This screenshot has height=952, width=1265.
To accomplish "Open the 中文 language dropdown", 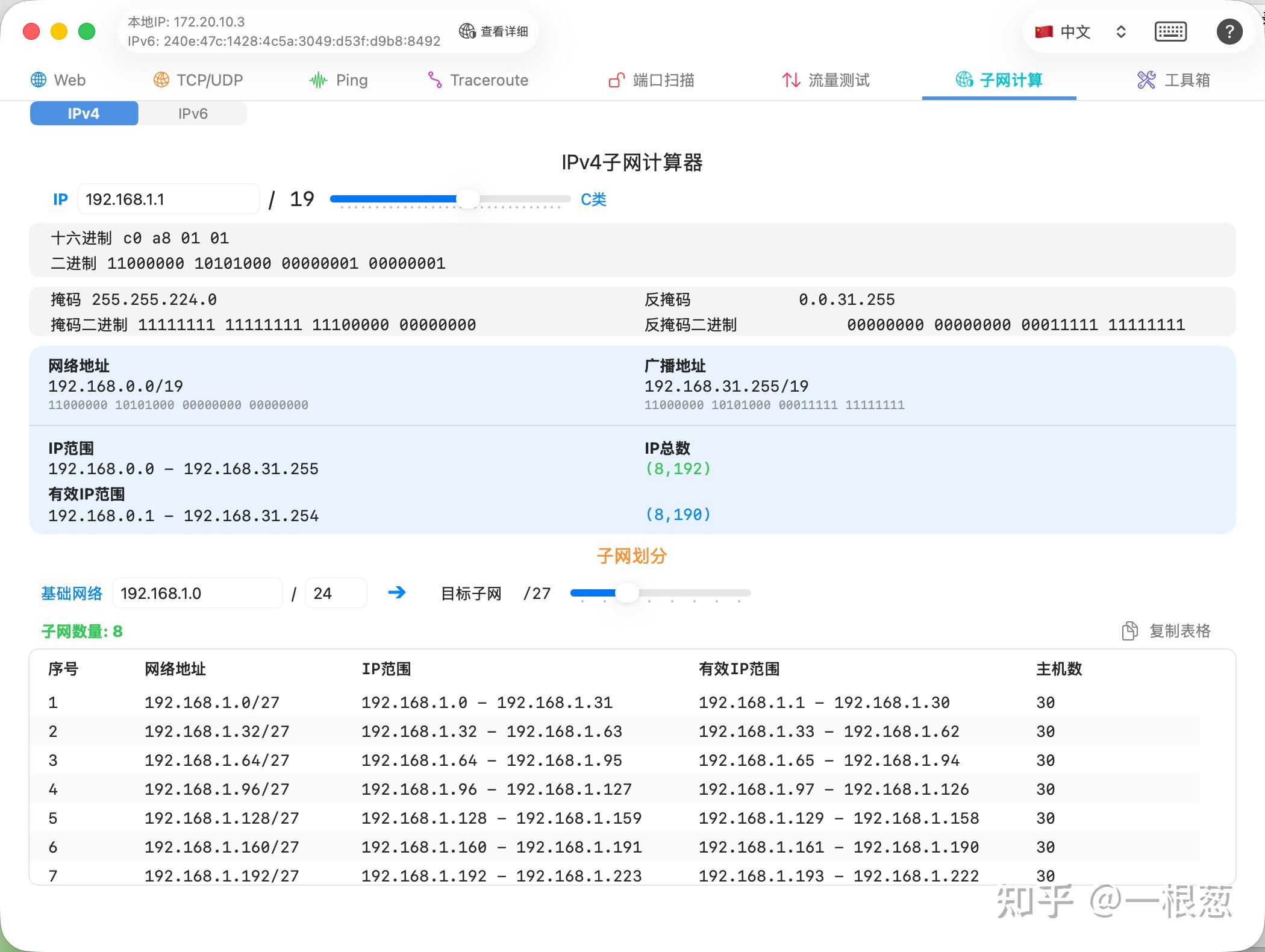I will point(1081,31).
